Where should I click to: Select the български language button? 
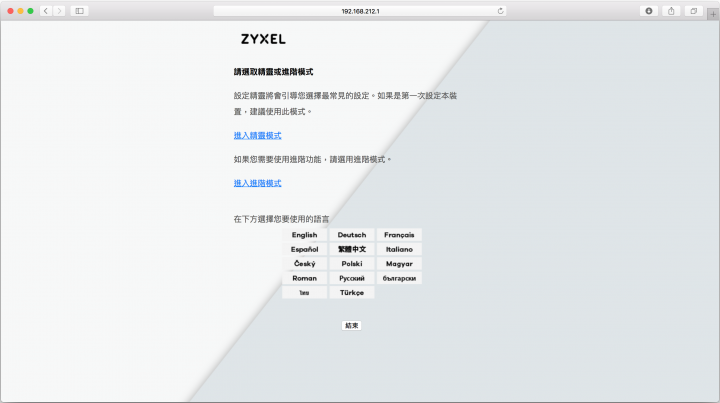click(x=399, y=278)
